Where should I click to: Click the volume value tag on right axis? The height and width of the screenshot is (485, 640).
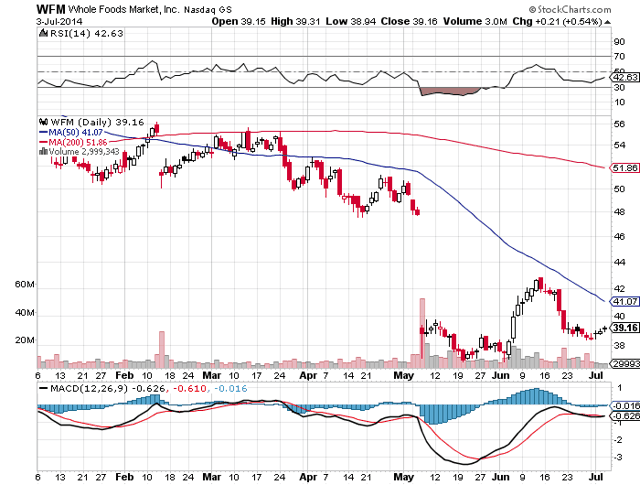pos(625,363)
